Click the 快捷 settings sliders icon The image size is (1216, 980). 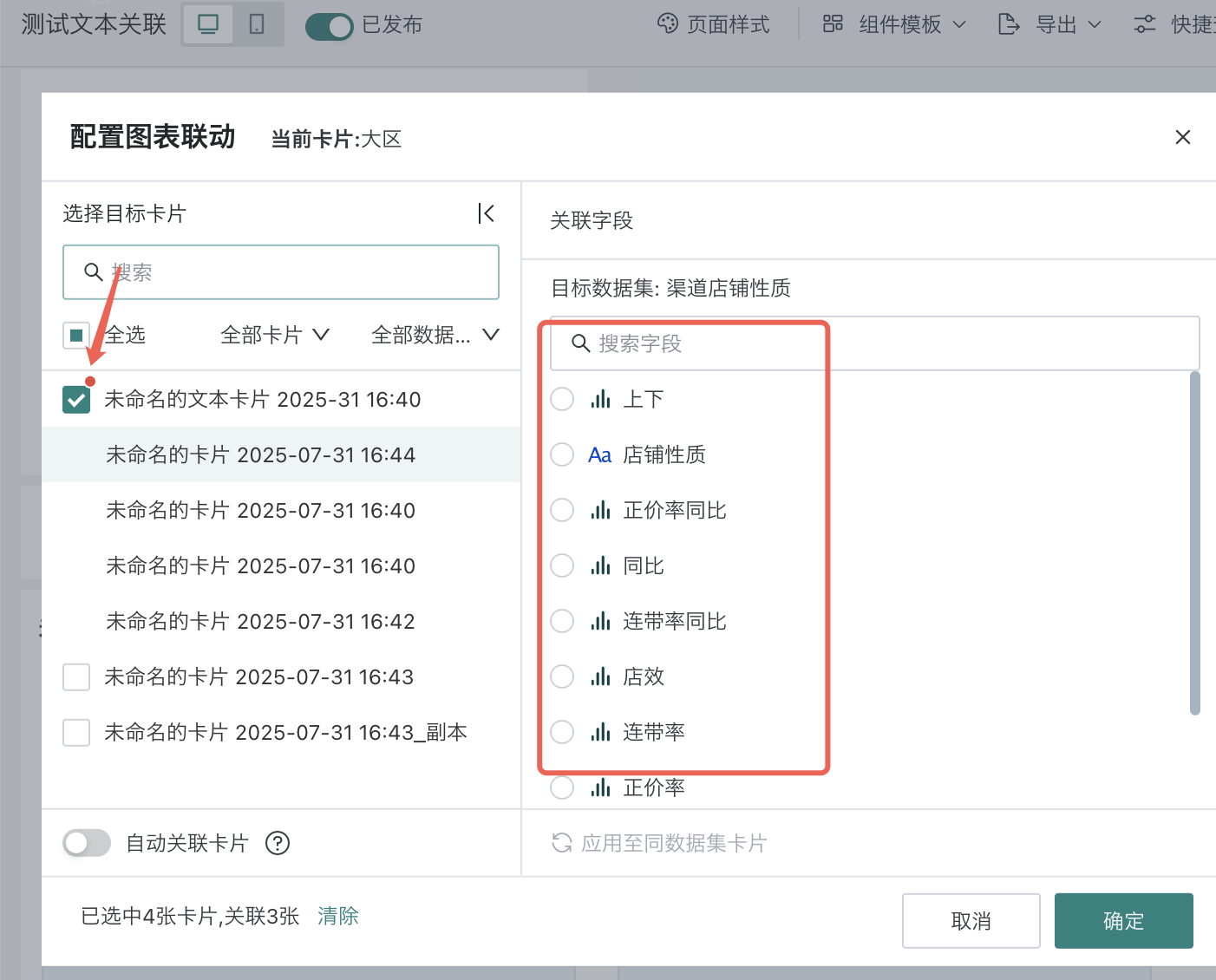[1145, 24]
